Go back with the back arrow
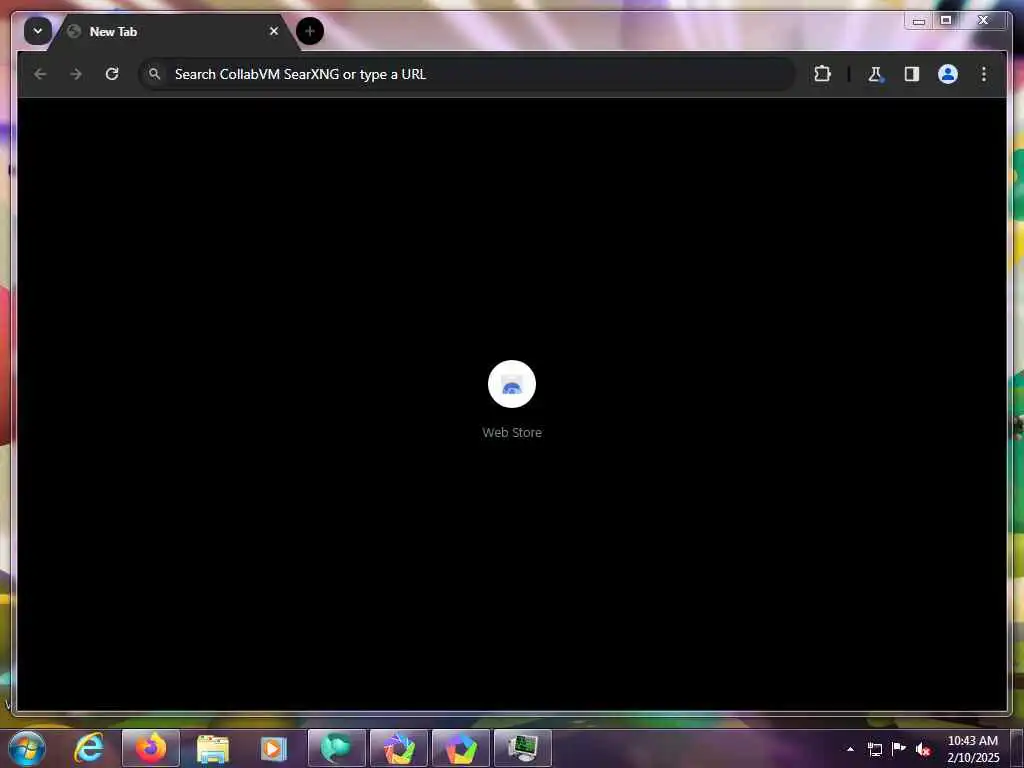Screen dimensions: 1024x768 click(x=40, y=74)
